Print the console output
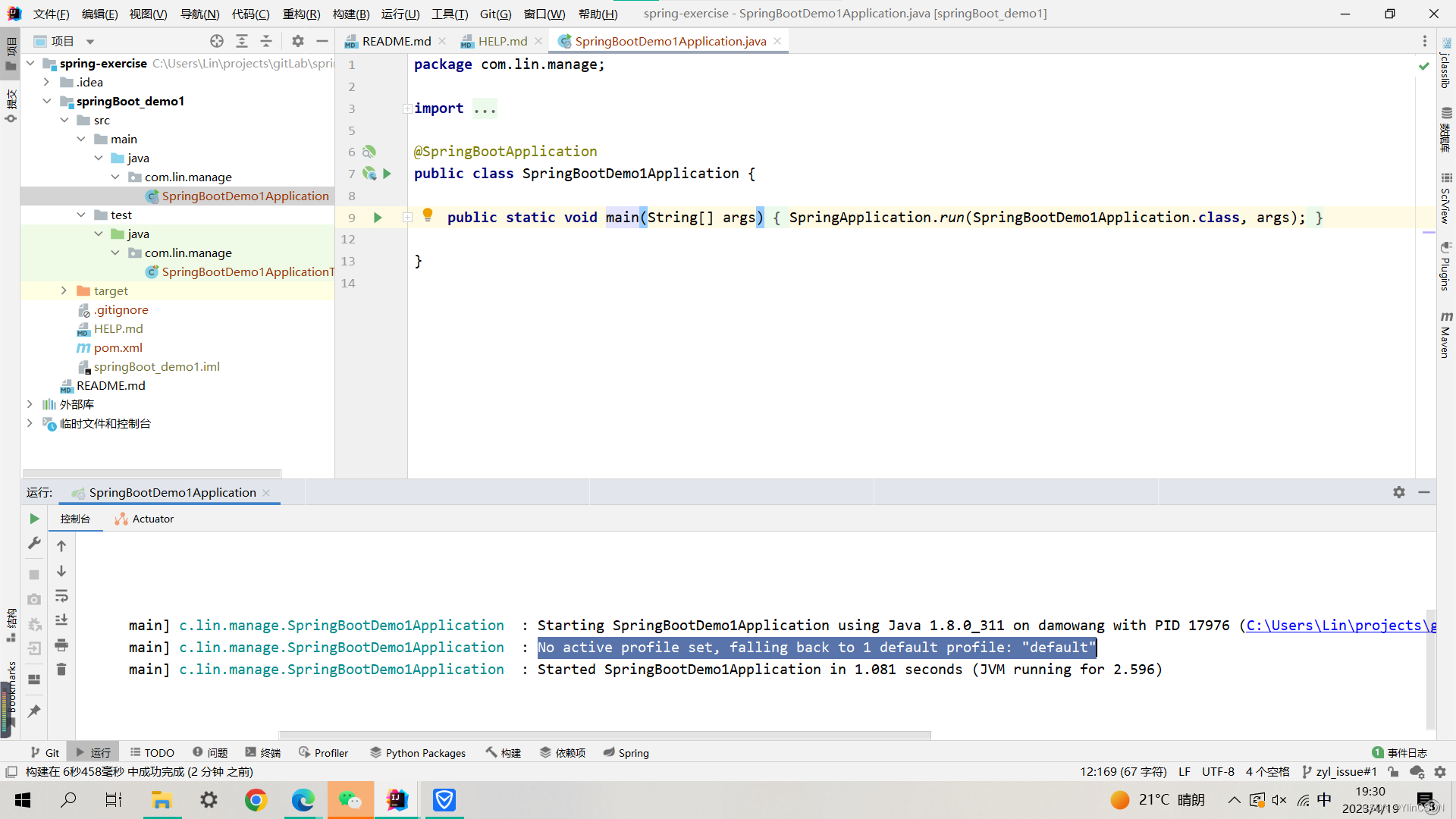This screenshot has width=1456, height=819. [x=61, y=645]
